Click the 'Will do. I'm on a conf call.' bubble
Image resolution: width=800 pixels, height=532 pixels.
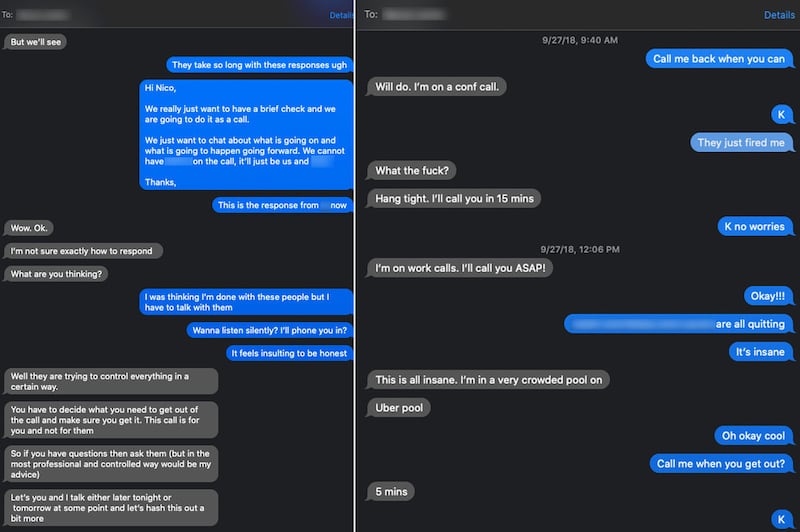click(x=438, y=87)
